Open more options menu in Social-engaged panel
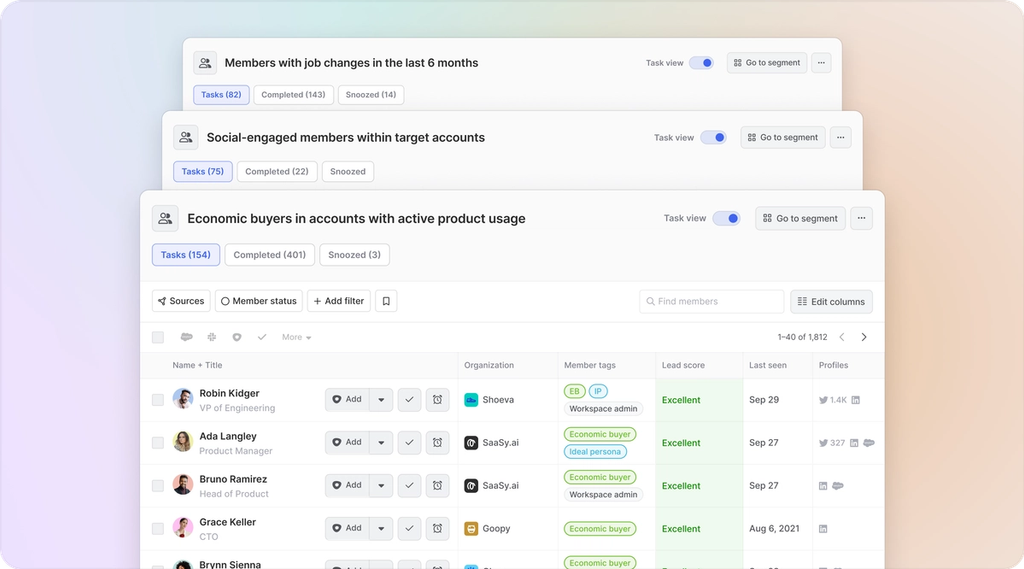Screen dimensions: 1024x569 [x=840, y=137]
